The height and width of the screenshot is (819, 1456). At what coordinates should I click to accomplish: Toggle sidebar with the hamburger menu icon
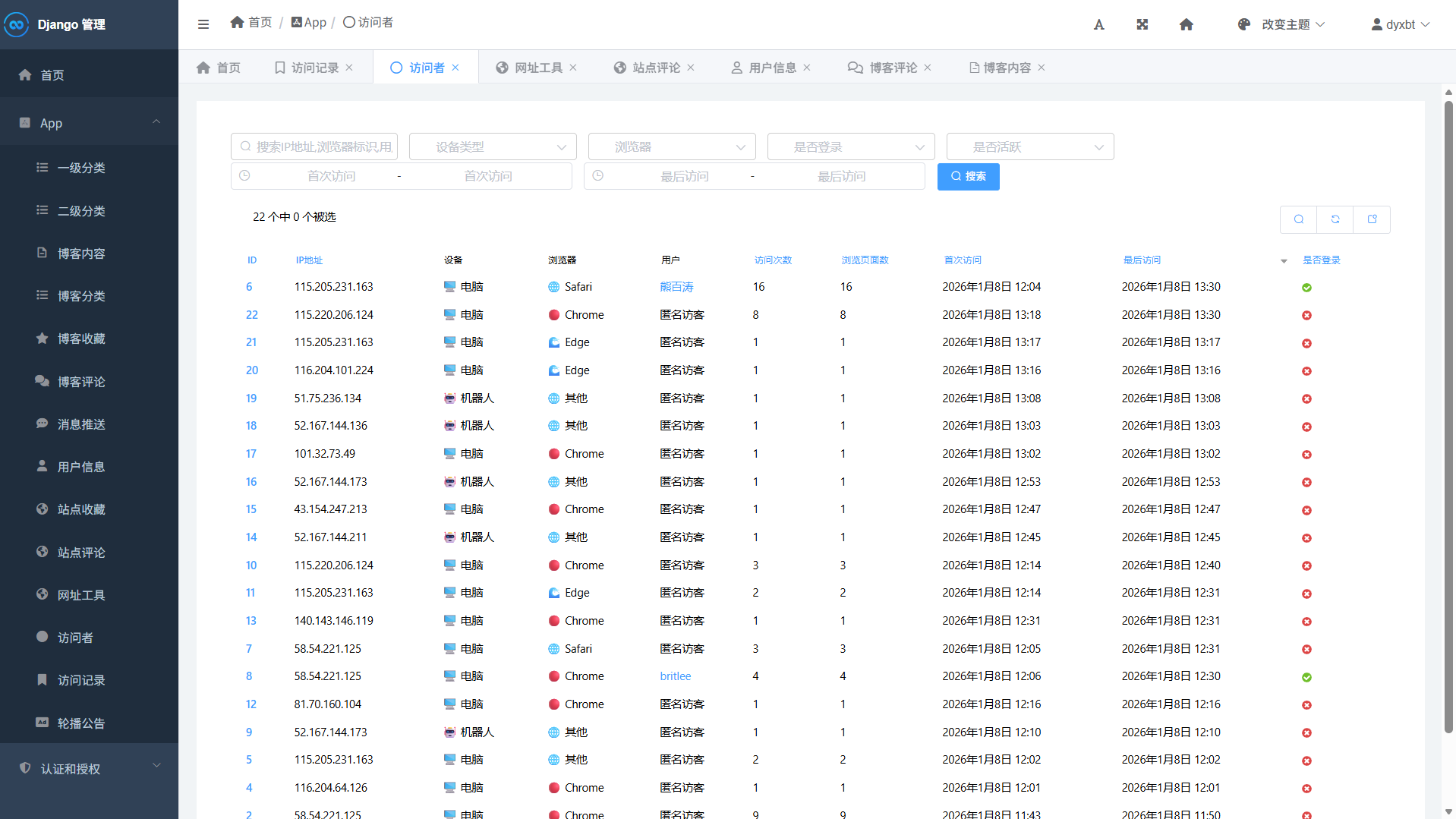coord(203,24)
